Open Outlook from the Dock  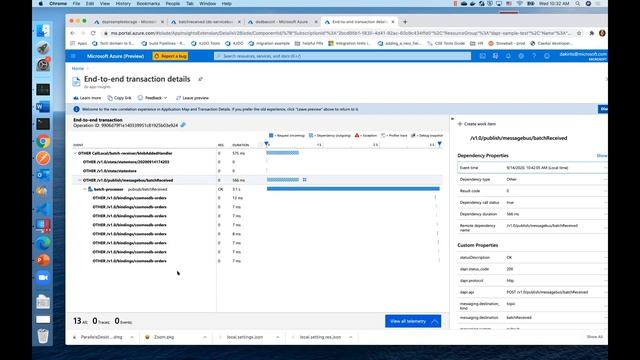(x=43, y=175)
